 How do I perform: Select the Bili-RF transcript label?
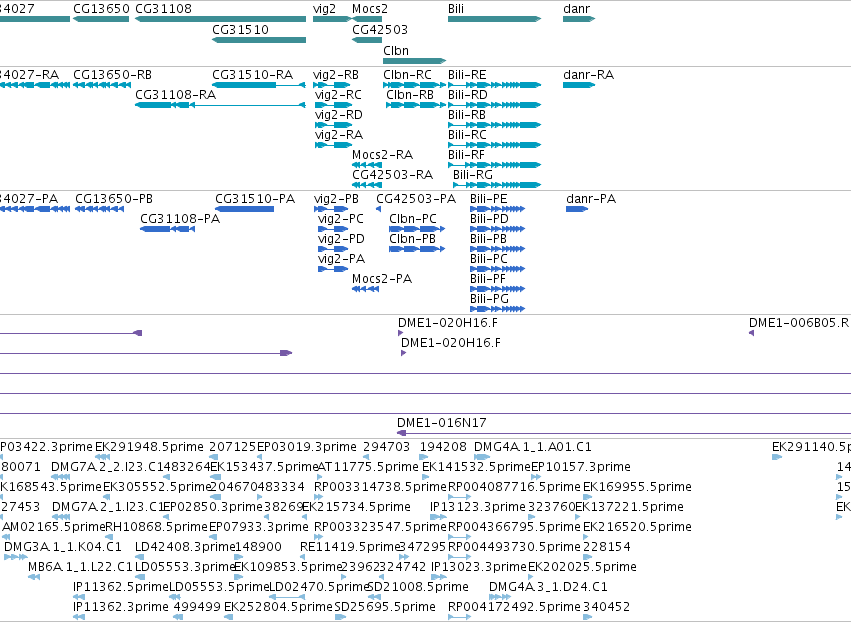tap(466, 155)
